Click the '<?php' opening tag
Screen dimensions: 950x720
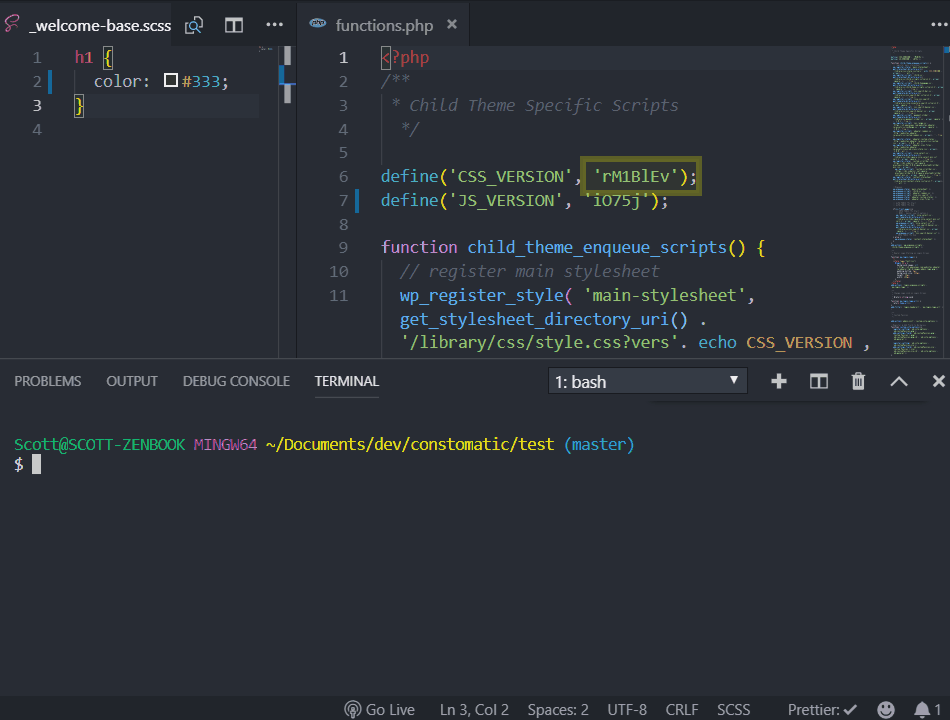[x=405, y=58]
